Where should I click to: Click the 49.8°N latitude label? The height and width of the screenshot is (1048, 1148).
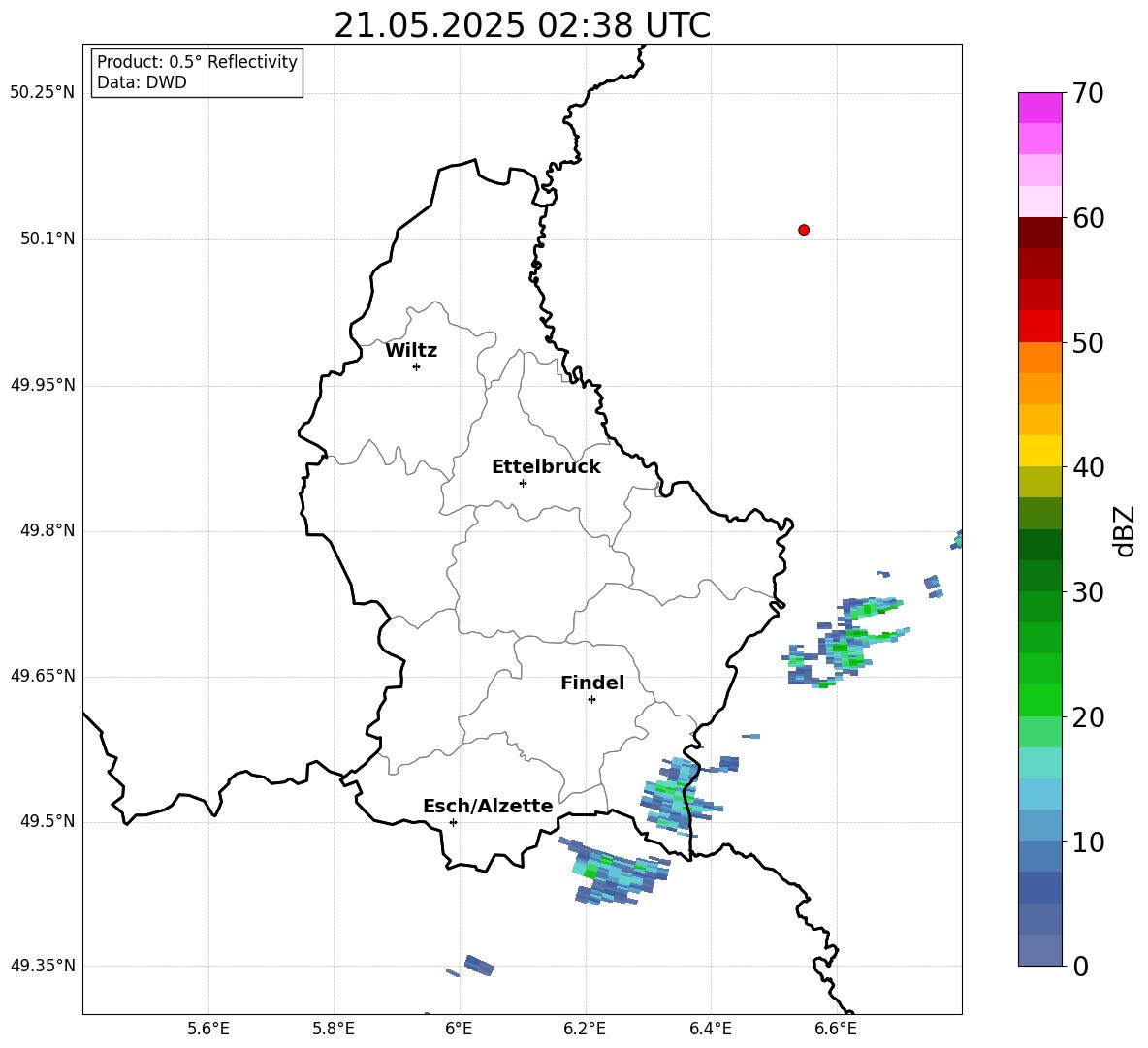pyautogui.click(x=48, y=530)
